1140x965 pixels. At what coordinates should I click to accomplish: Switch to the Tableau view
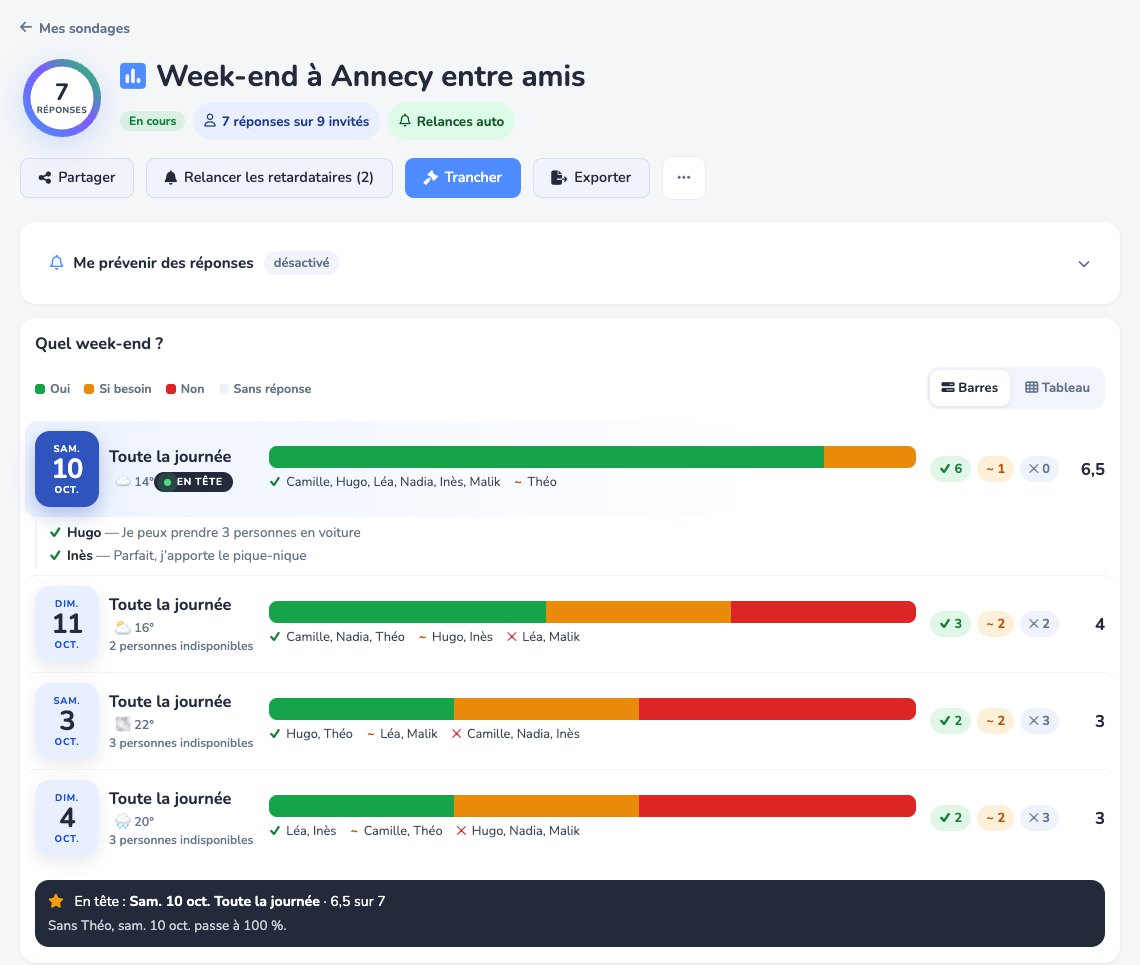coord(1057,388)
